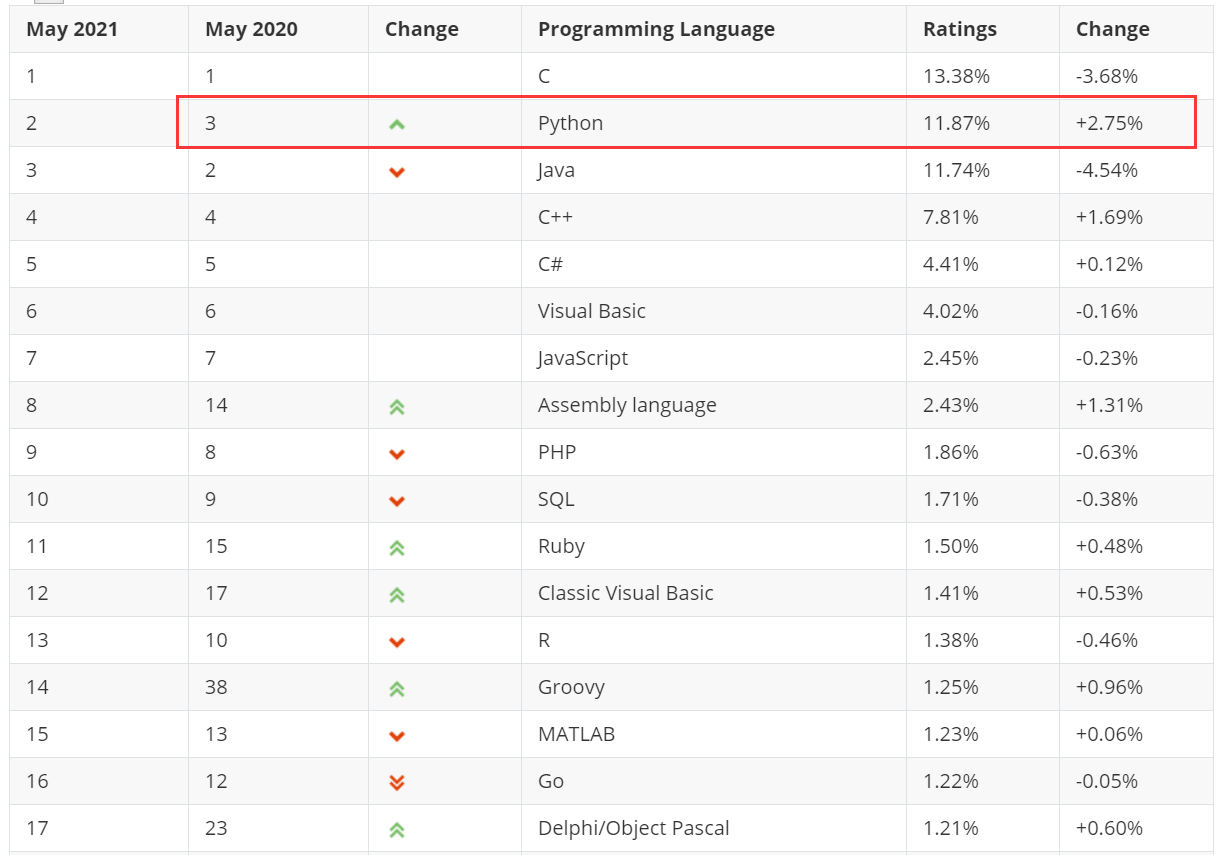Image resolution: width=1225 pixels, height=855 pixels.
Task: Click the double up arrow for Assembly language
Action: click(x=397, y=407)
